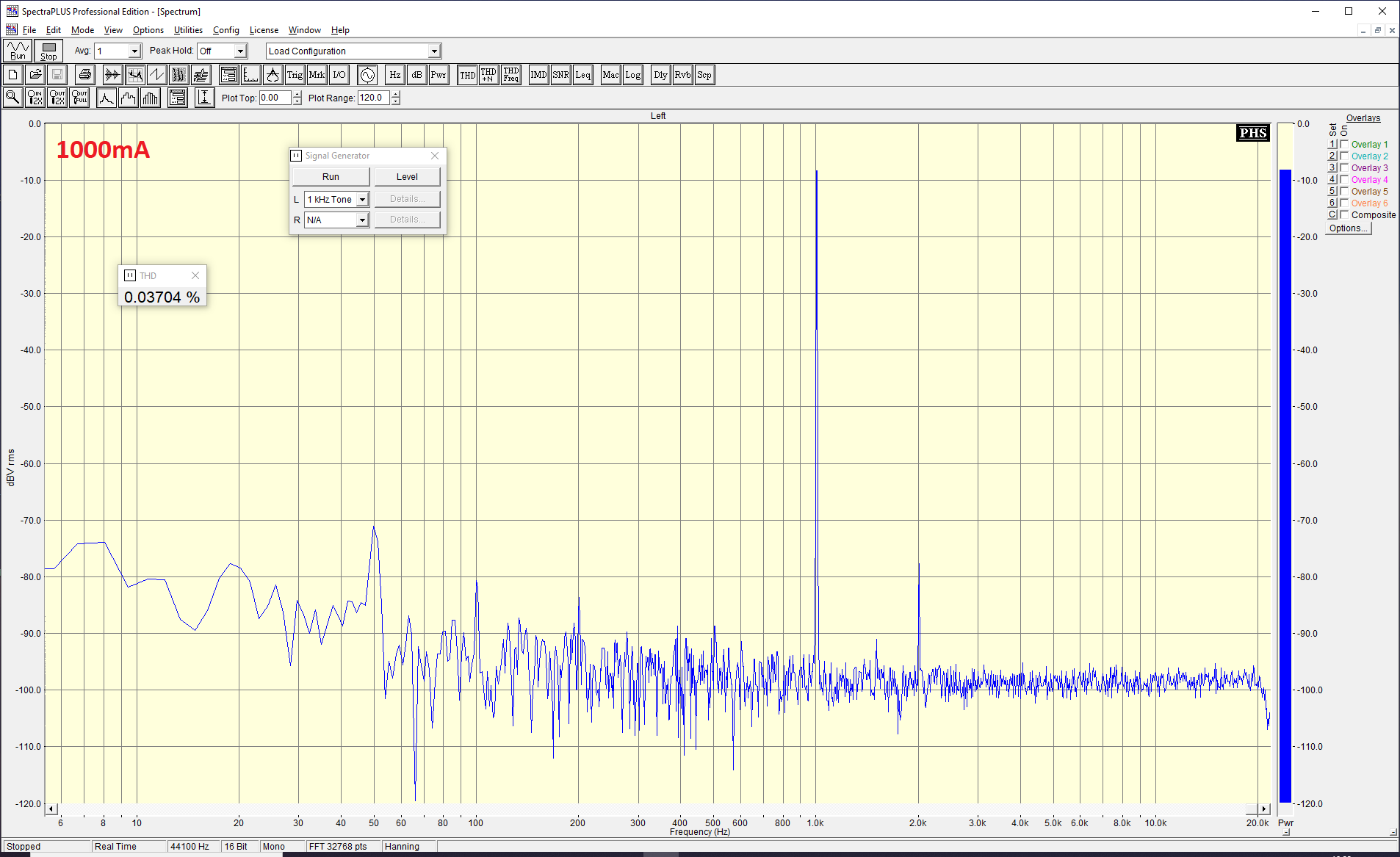Enable the Overlay 5 checkbox
The image size is (1400, 857).
pos(1344,192)
